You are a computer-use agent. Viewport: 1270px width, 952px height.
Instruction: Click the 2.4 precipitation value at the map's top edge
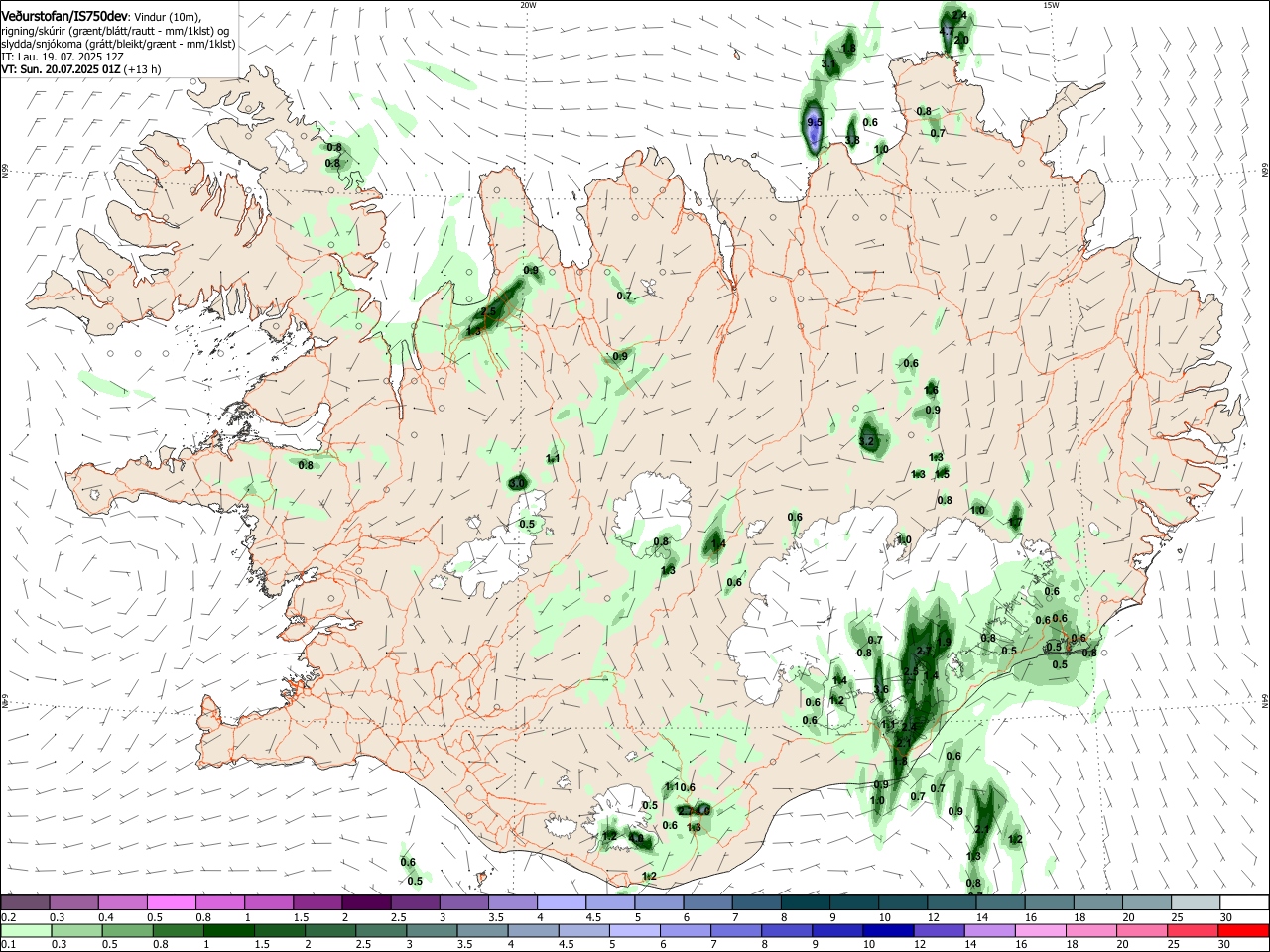[x=958, y=15]
